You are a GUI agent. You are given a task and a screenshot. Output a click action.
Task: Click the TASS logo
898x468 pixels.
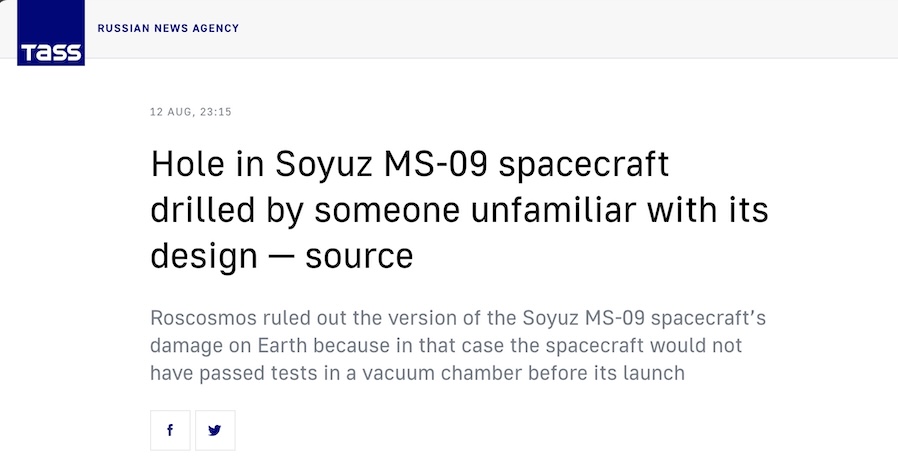point(51,33)
